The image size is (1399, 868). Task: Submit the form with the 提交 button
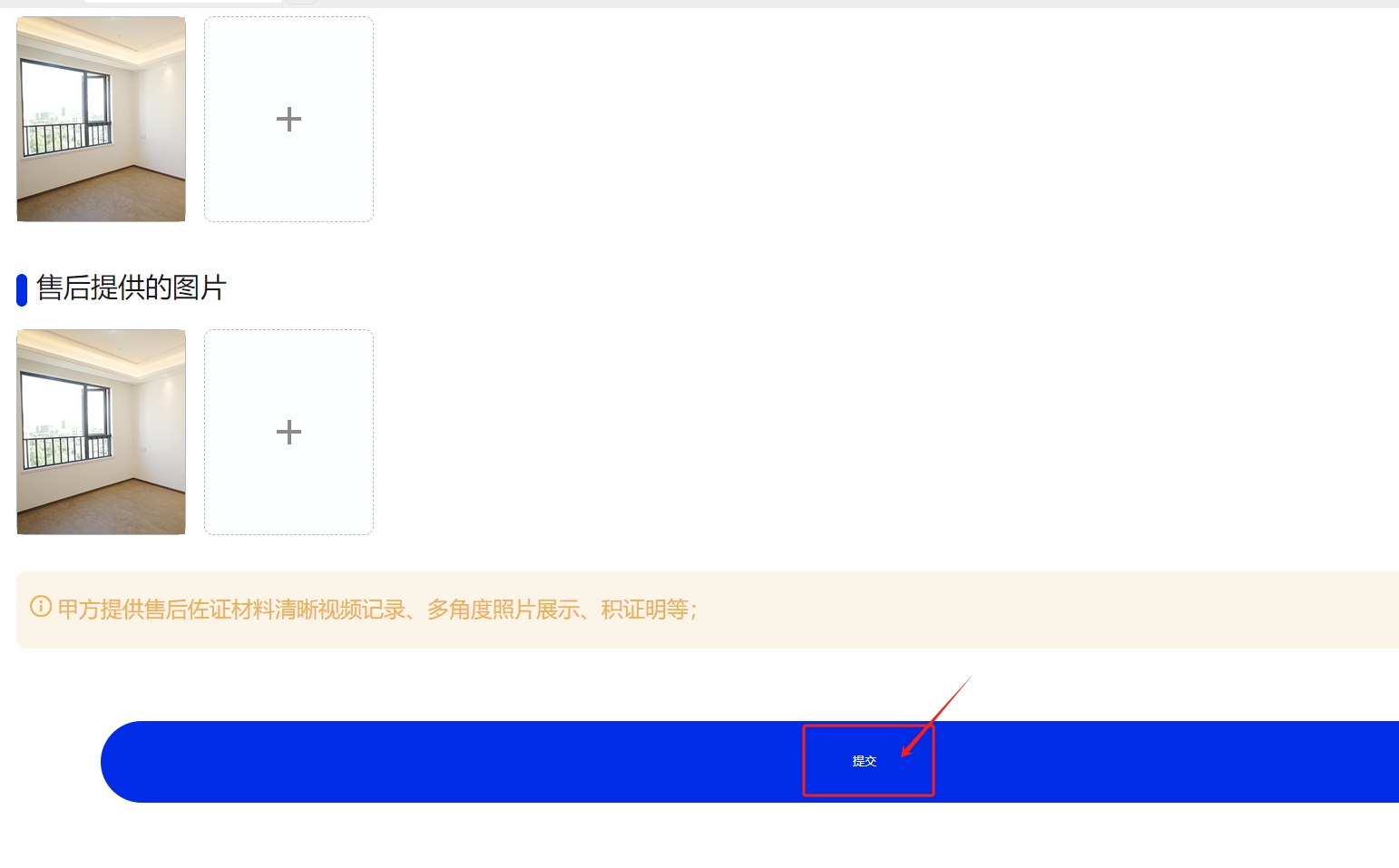(x=864, y=761)
